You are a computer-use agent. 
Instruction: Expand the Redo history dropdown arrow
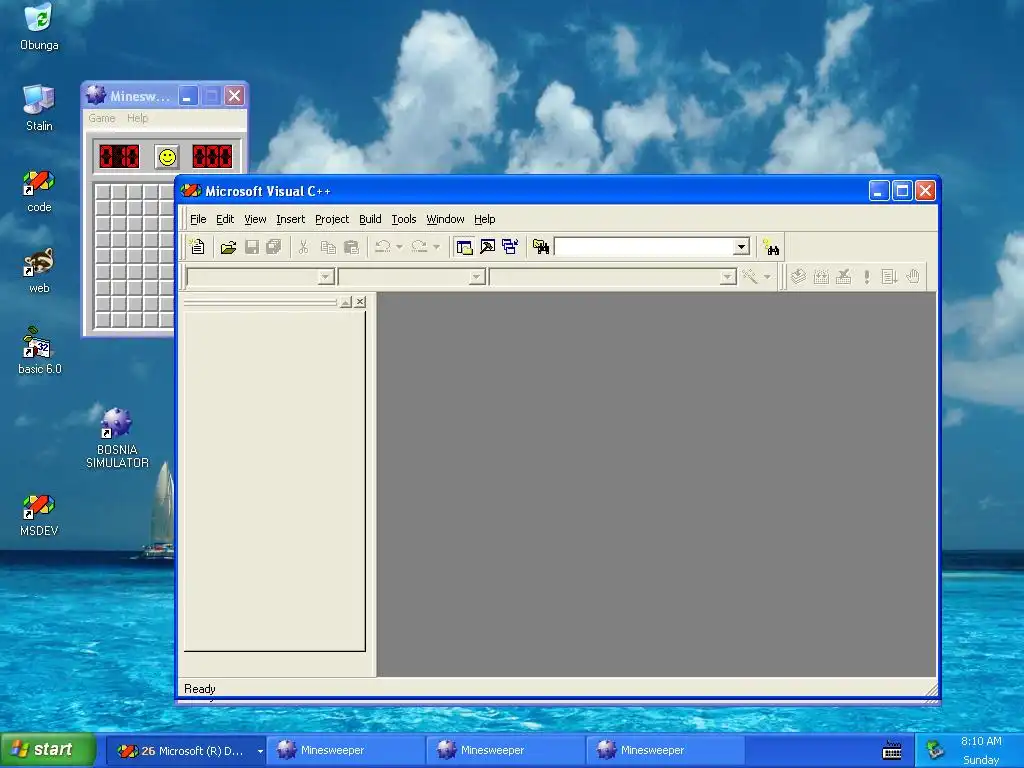(436, 247)
